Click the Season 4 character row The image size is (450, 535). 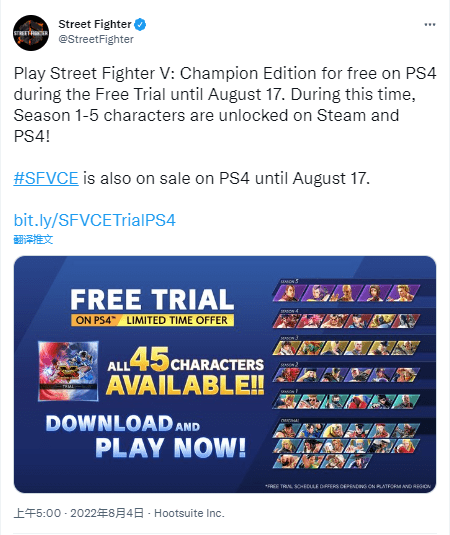346,321
